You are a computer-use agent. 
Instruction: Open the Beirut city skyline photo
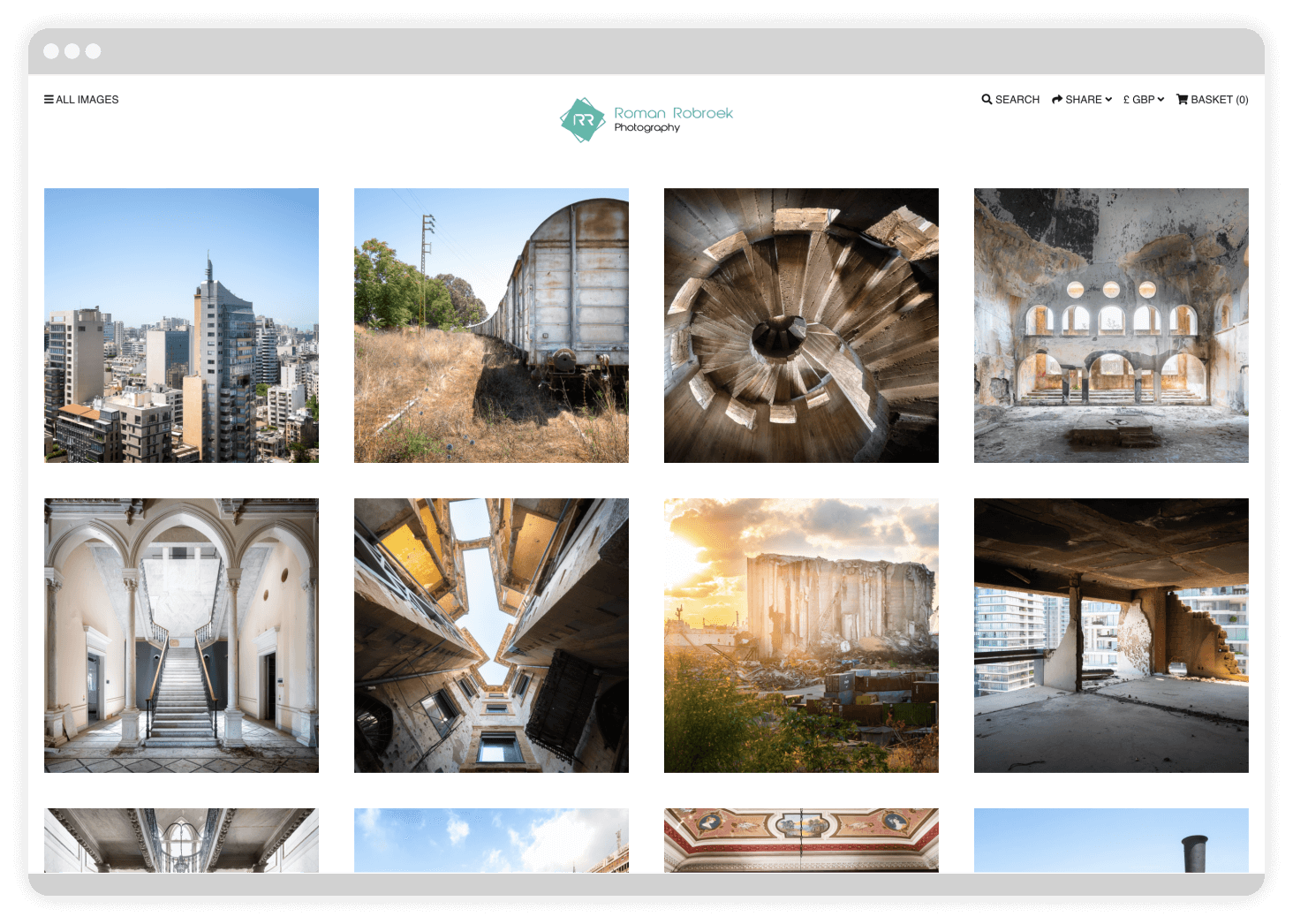click(181, 325)
